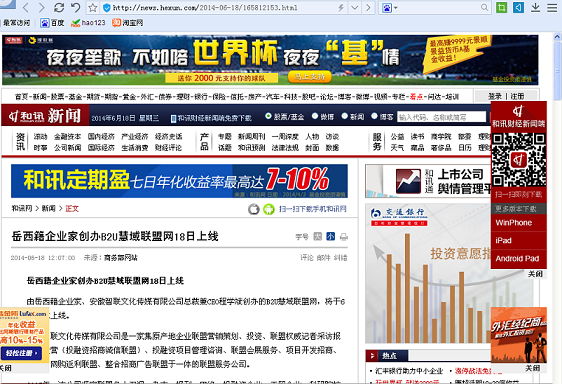This screenshot has height=384, width=562.
Task: Select the 股票/基金 search radio button
Action: click(x=268, y=116)
